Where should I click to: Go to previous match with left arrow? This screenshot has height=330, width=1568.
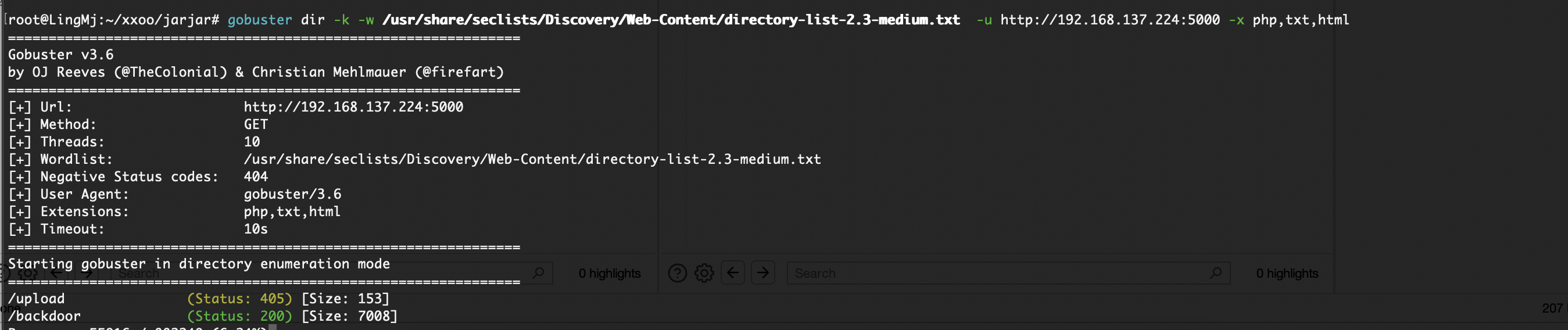tap(733, 272)
